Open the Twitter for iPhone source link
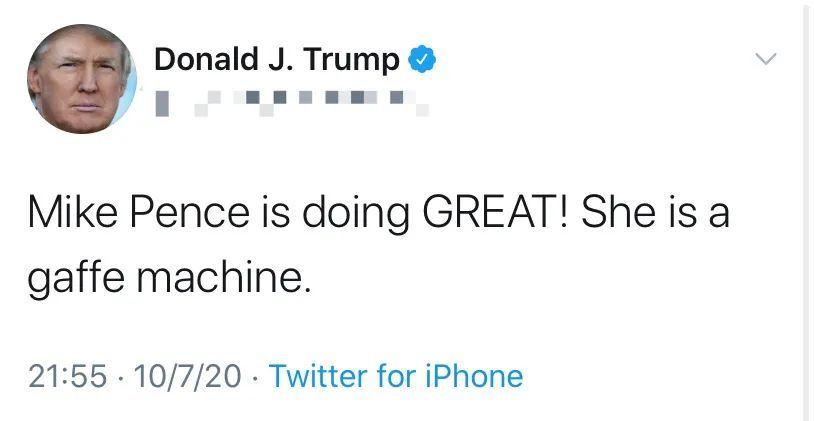814x421 pixels. [396, 376]
